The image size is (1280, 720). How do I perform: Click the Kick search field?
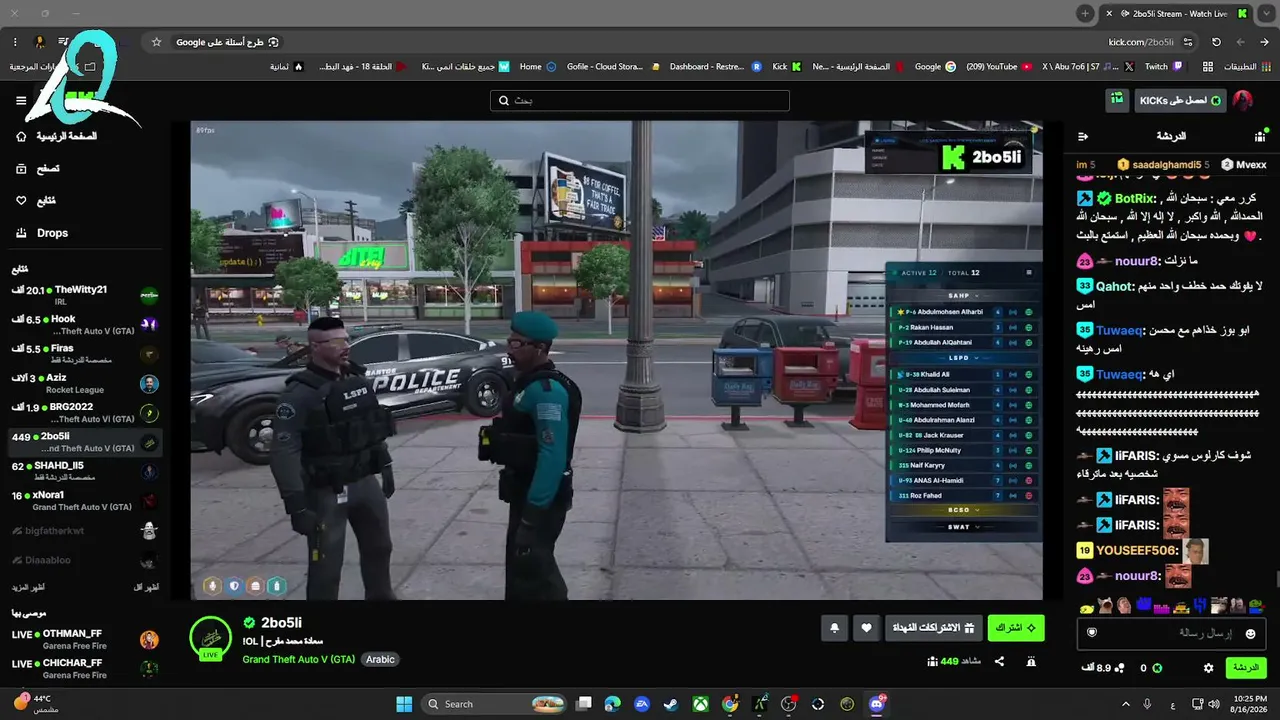click(640, 101)
